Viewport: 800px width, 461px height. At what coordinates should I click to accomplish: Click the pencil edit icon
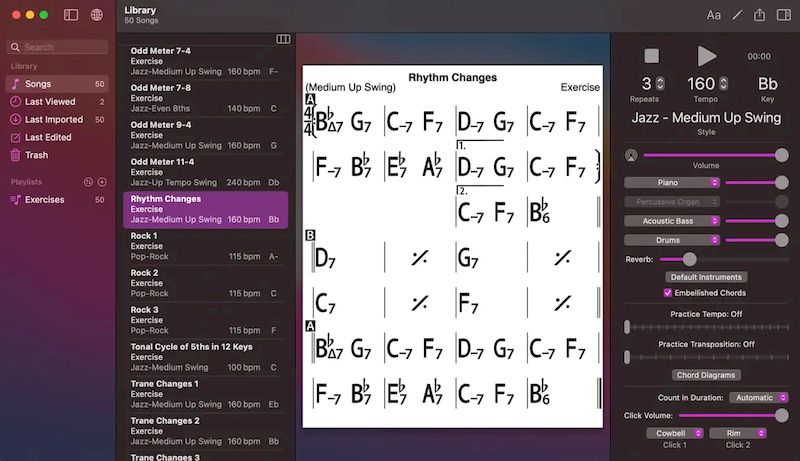click(737, 15)
